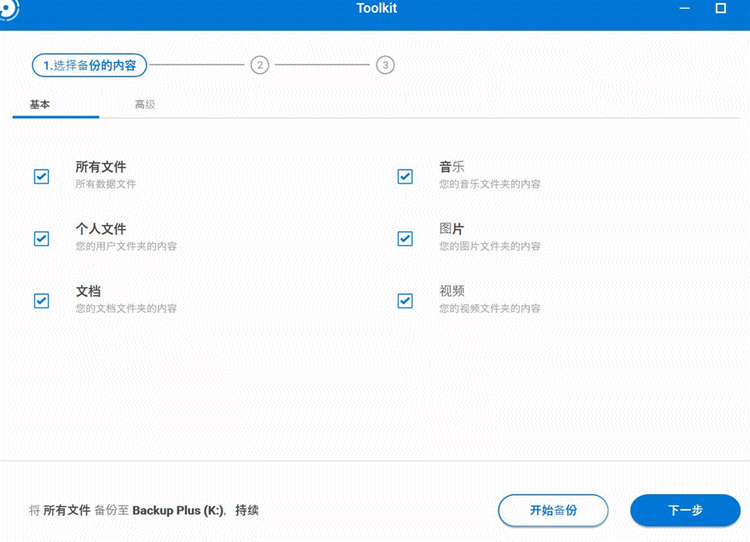Click the 开始备份 button

553,510
